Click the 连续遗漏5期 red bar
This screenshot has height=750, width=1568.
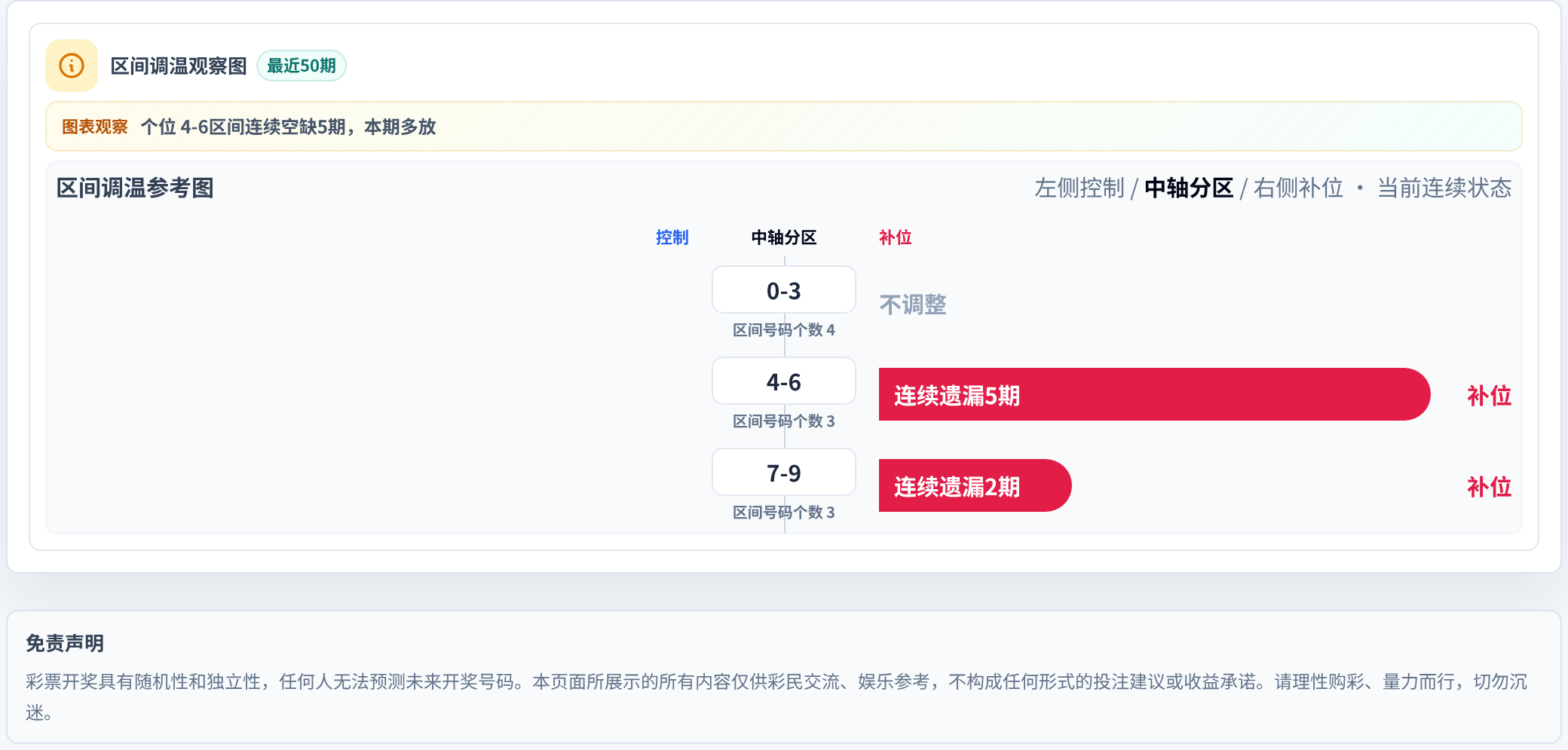click(1154, 394)
